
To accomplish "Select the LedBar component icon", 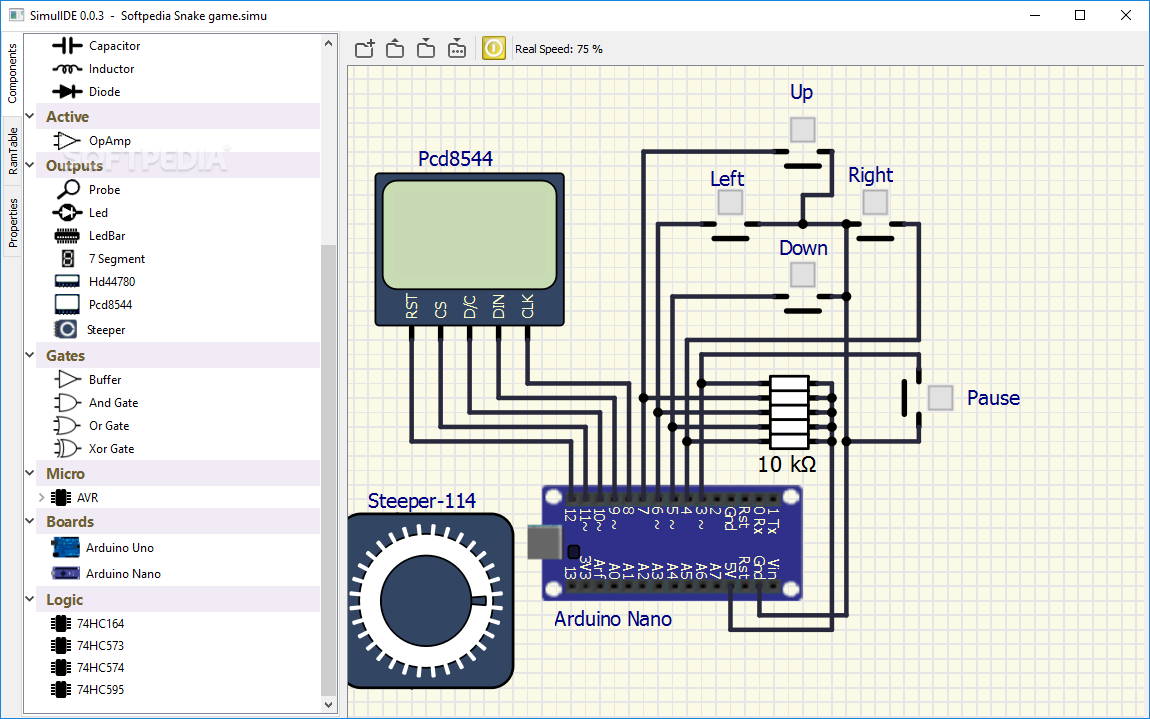I will [x=67, y=236].
